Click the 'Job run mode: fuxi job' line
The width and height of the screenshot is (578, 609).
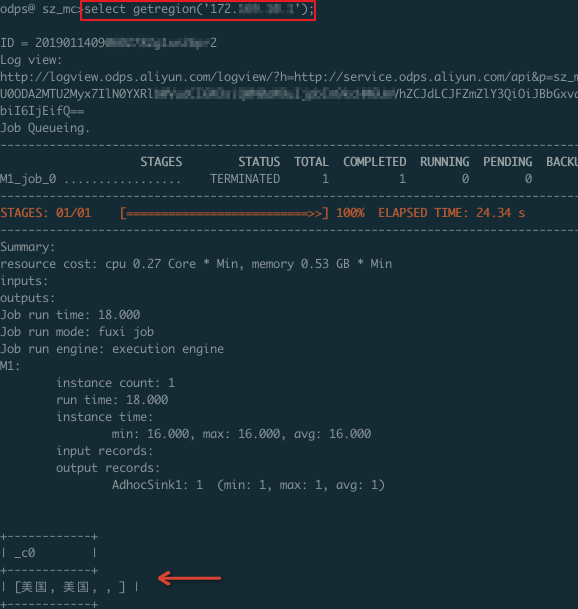(77, 332)
